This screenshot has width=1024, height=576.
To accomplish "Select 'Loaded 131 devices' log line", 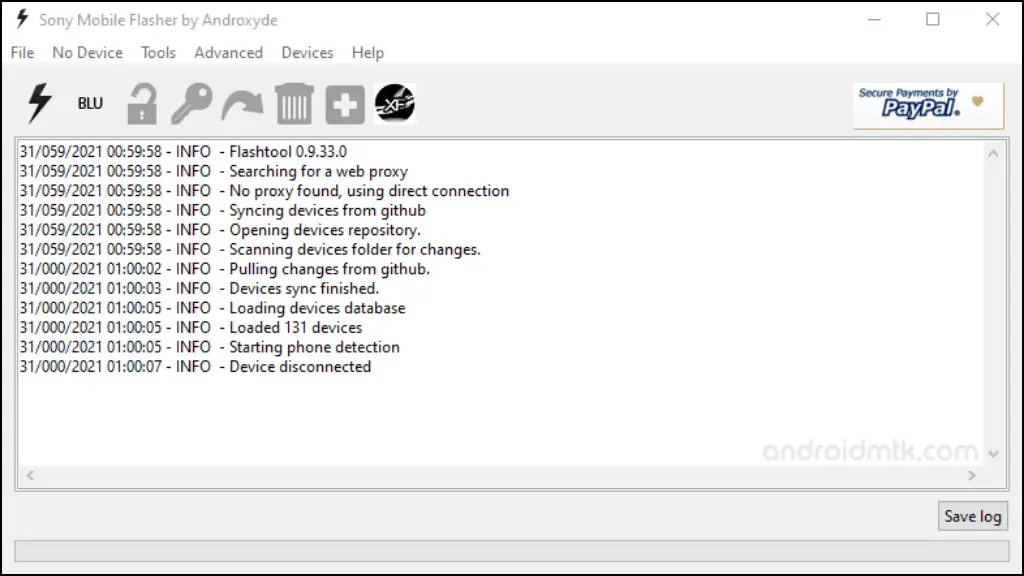I will (191, 328).
